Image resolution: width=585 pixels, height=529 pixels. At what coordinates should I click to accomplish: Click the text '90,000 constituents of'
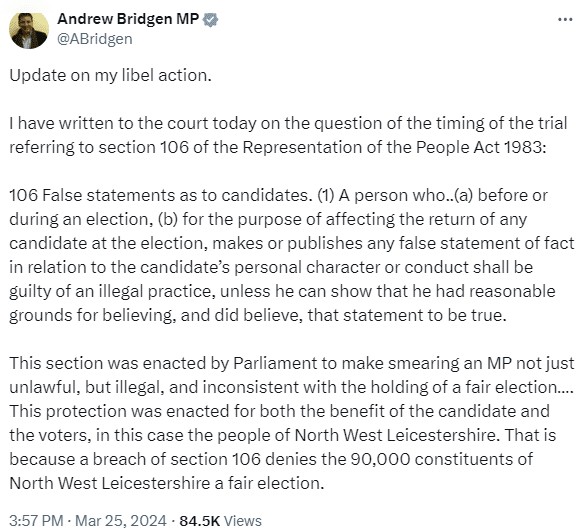(x=442, y=459)
